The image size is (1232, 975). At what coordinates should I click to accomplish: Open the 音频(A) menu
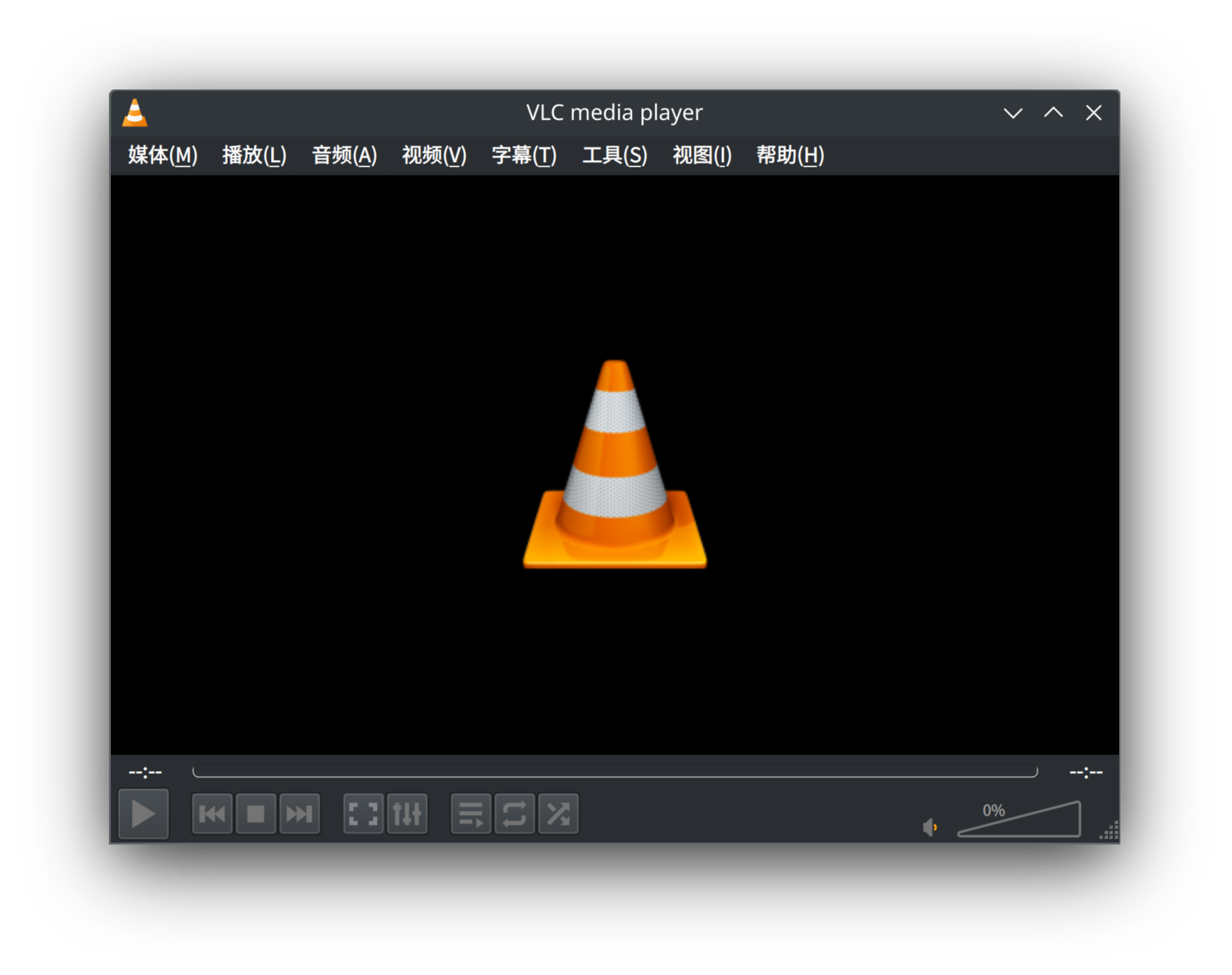(344, 155)
